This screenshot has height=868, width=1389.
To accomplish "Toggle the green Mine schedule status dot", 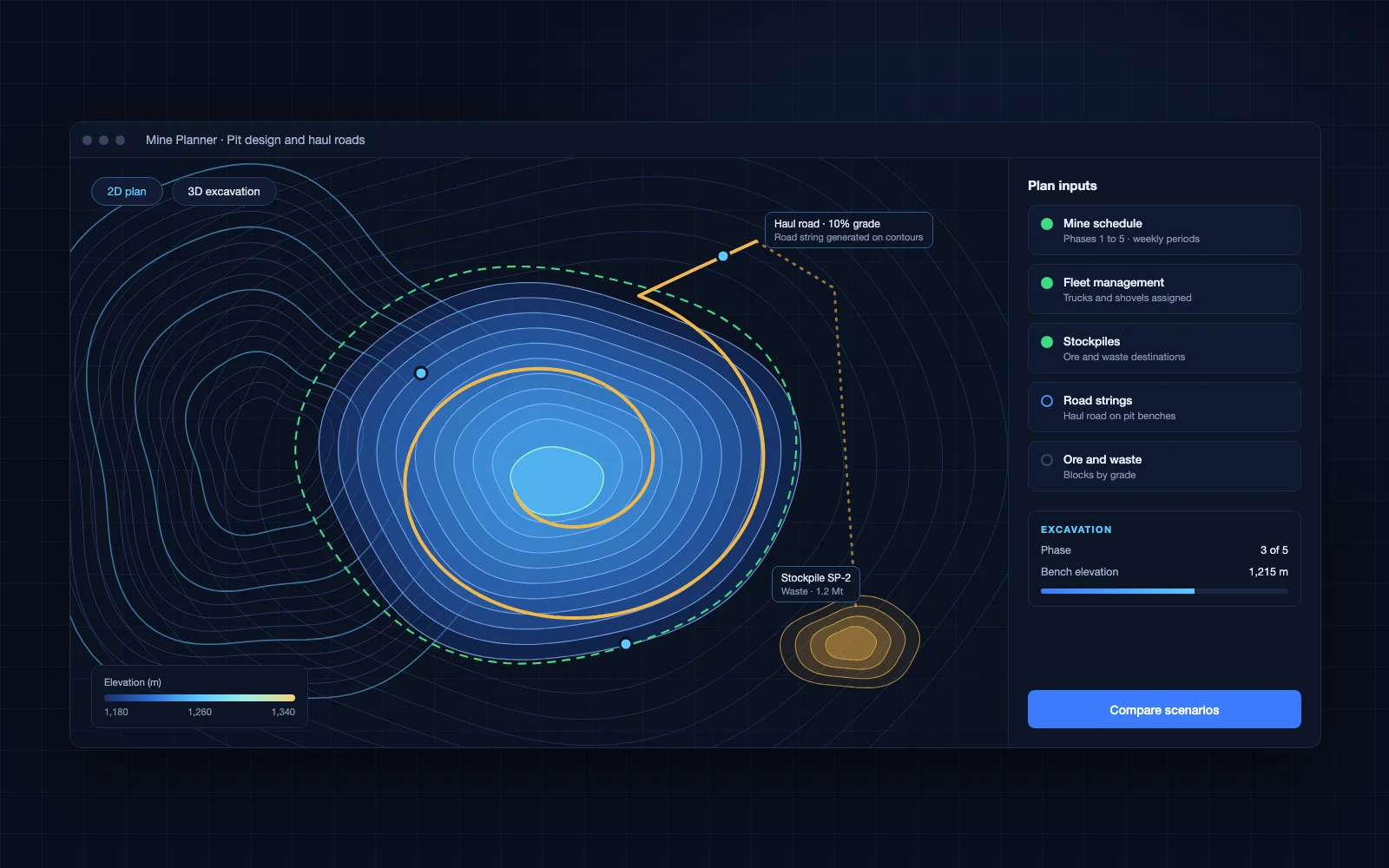I will coord(1047,224).
